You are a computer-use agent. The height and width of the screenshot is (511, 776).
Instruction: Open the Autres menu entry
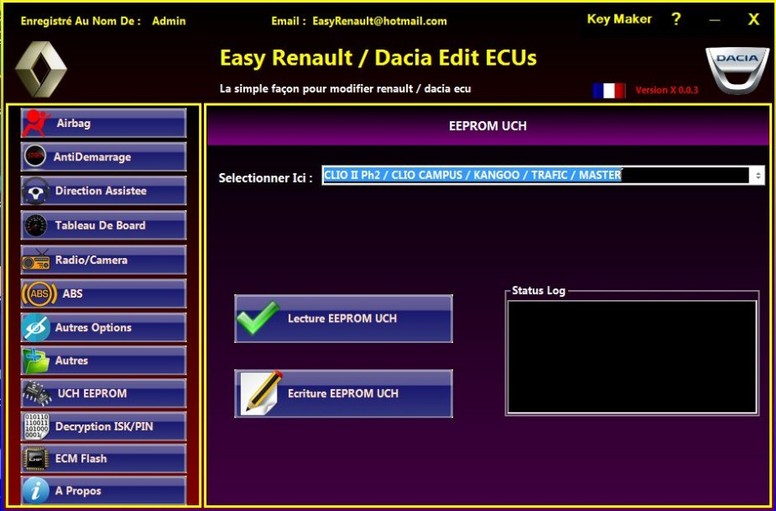[103, 361]
